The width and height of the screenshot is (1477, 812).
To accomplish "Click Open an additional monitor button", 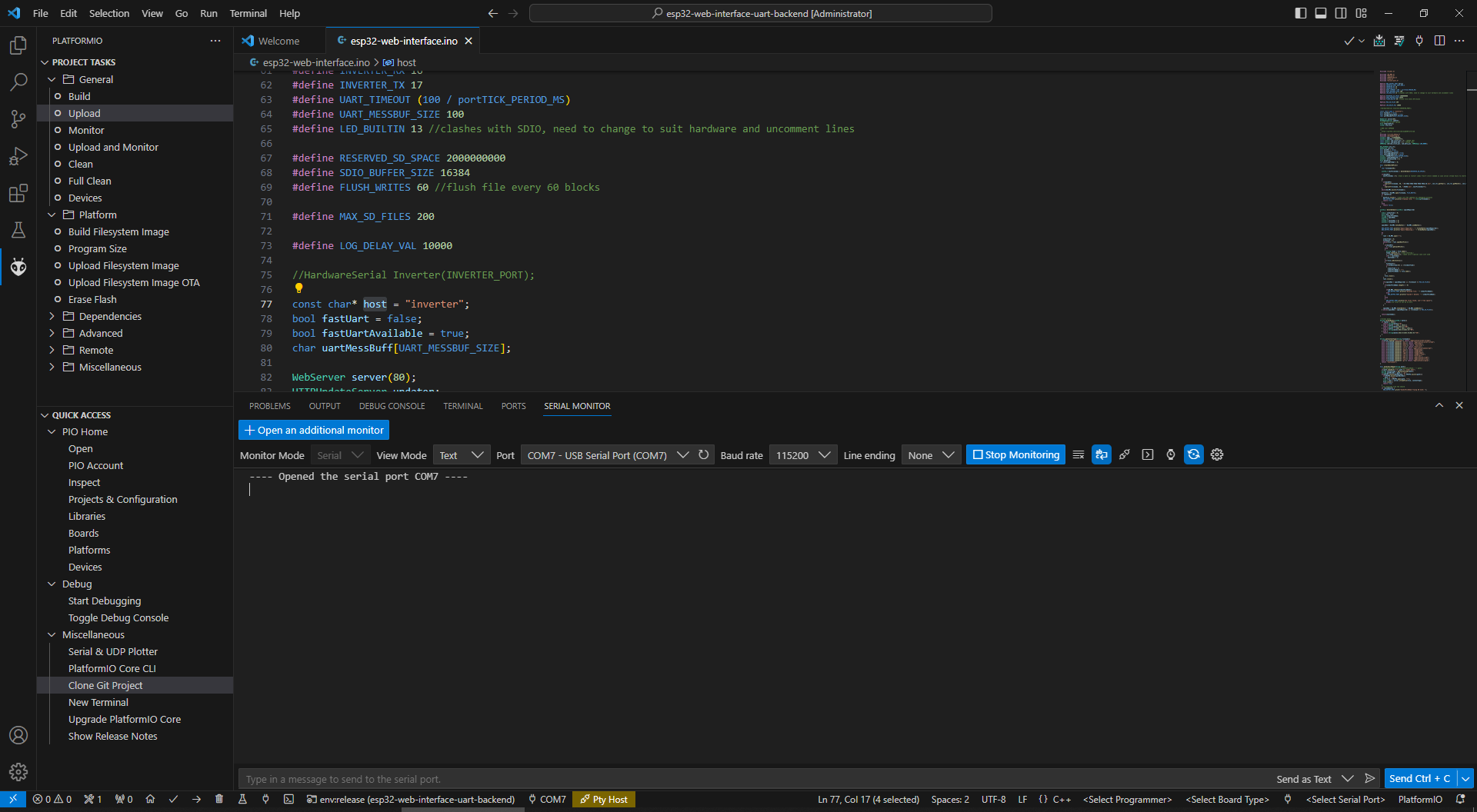I will click(314, 431).
